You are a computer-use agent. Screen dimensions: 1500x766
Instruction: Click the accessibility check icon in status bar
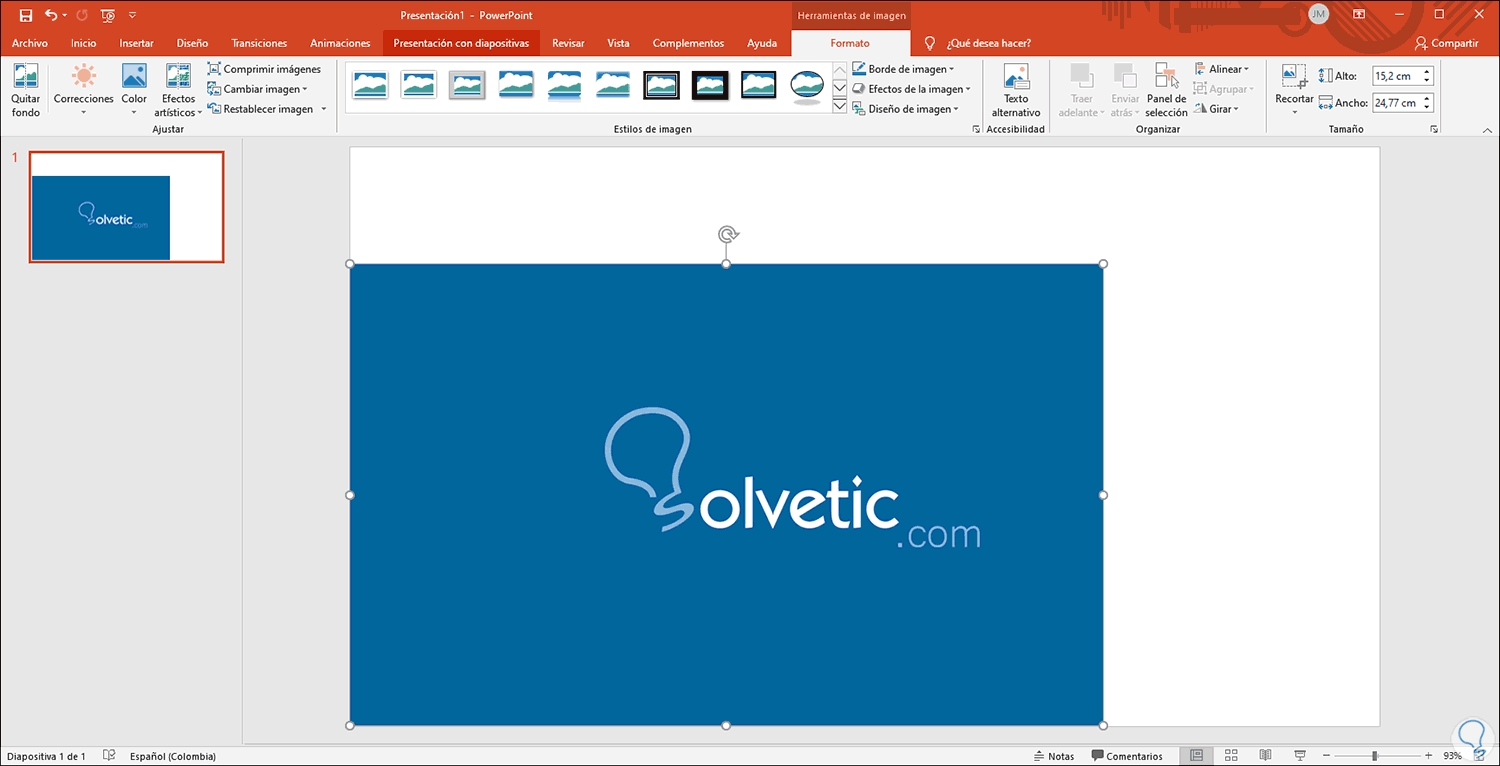(x=110, y=756)
